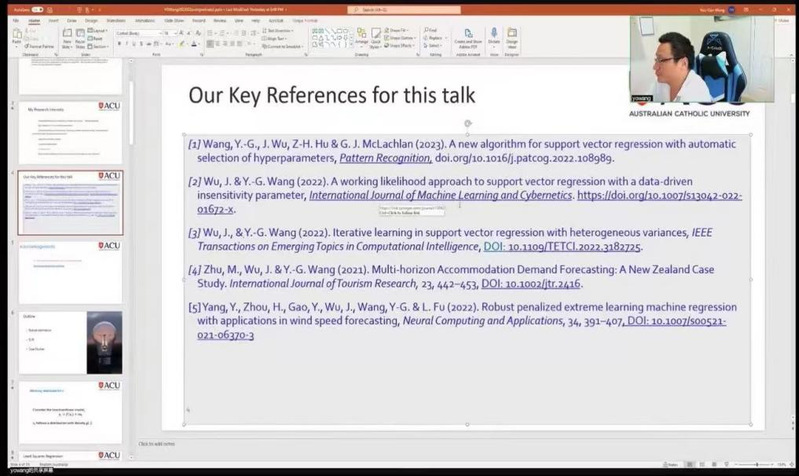This screenshot has height=476, width=799.
Task: Click the Clear All Formatting icon
Action: point(198,33)
